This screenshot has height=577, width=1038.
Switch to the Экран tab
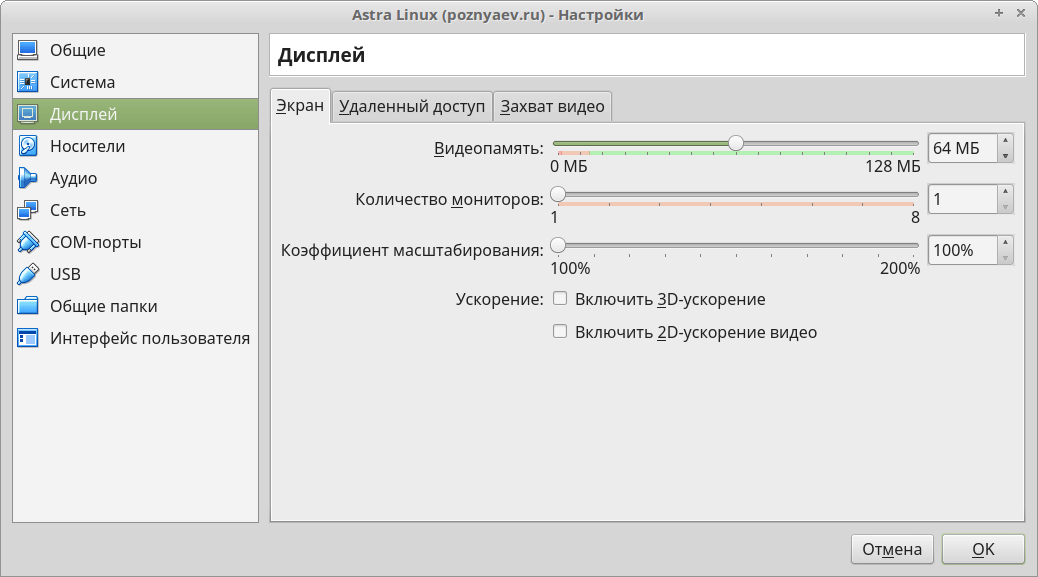coord(300,106)
